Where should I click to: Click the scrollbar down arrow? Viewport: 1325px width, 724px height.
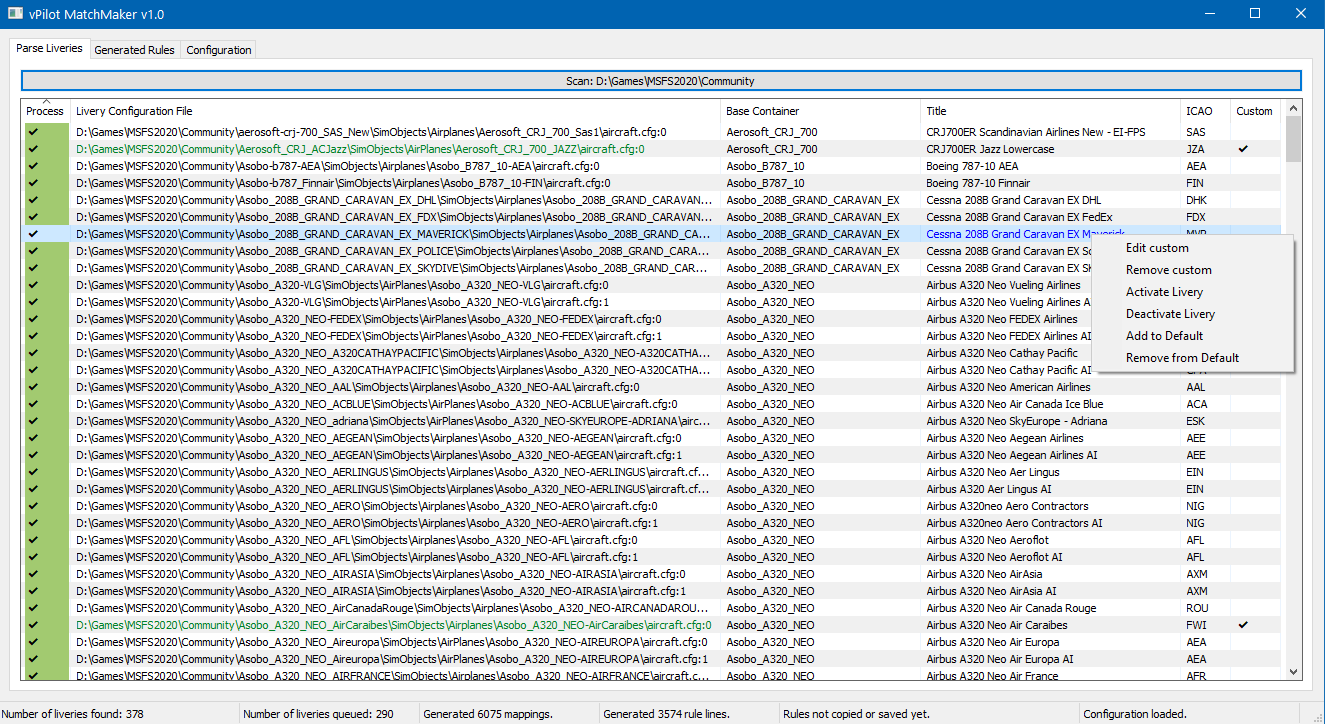click(x=1293, y=672)
